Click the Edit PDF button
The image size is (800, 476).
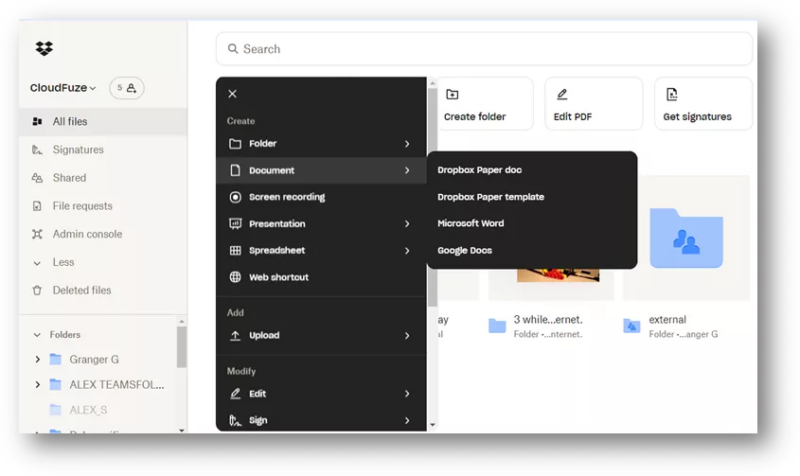pos(594,104)
